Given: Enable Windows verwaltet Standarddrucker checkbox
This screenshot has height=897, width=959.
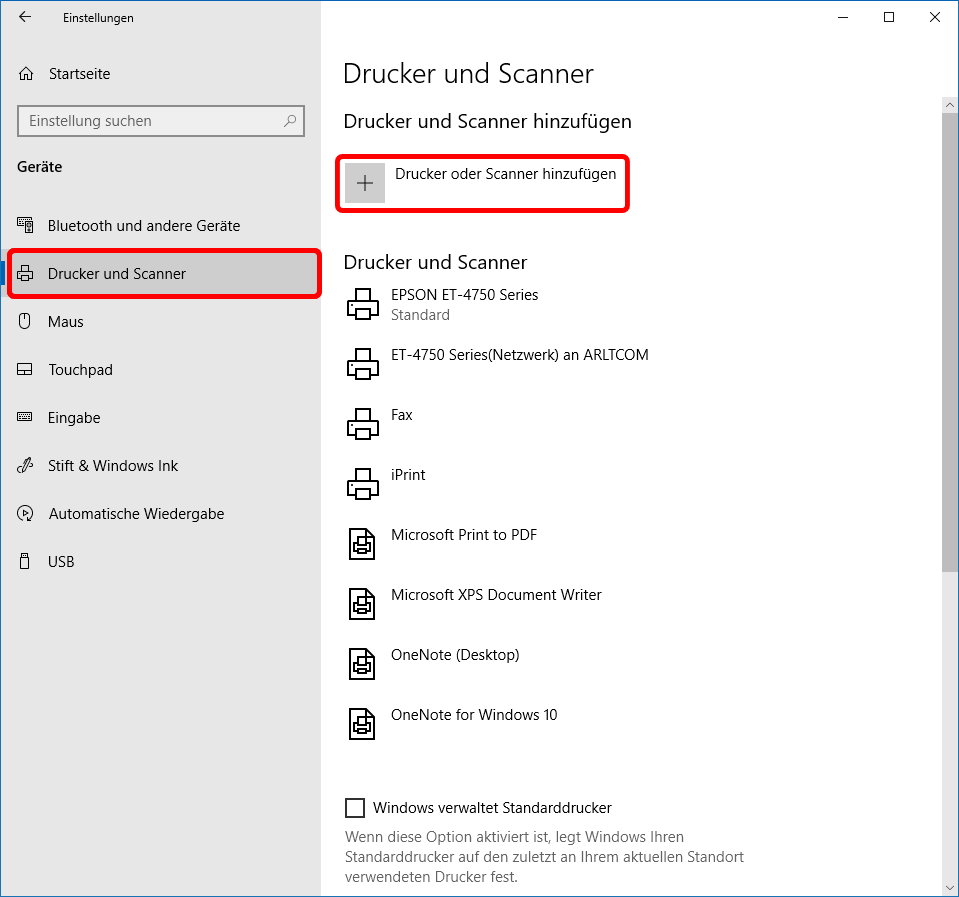Looking at the screenshot, I should tap(354, 808).
